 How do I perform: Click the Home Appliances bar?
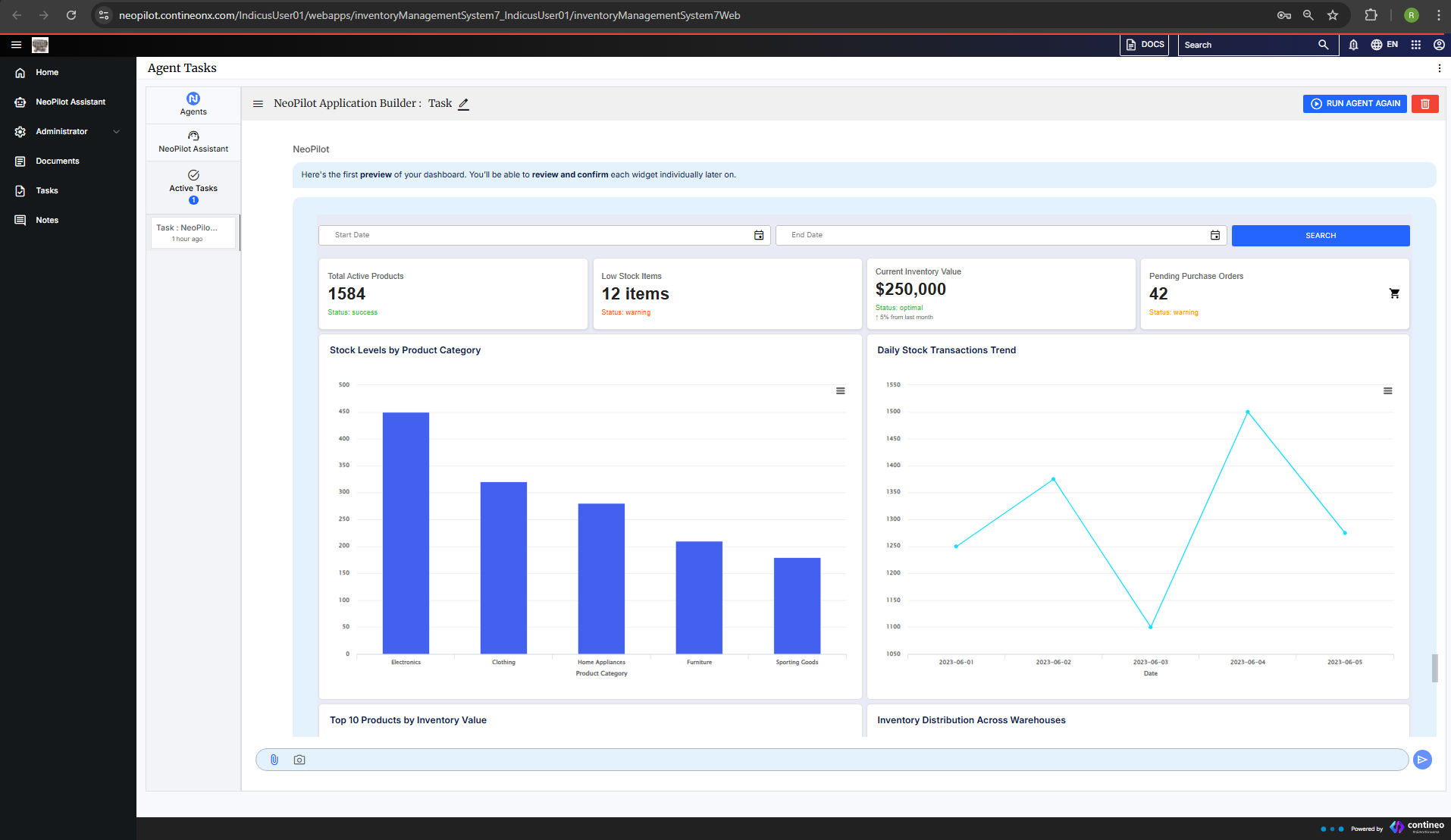tap(601, 578)
